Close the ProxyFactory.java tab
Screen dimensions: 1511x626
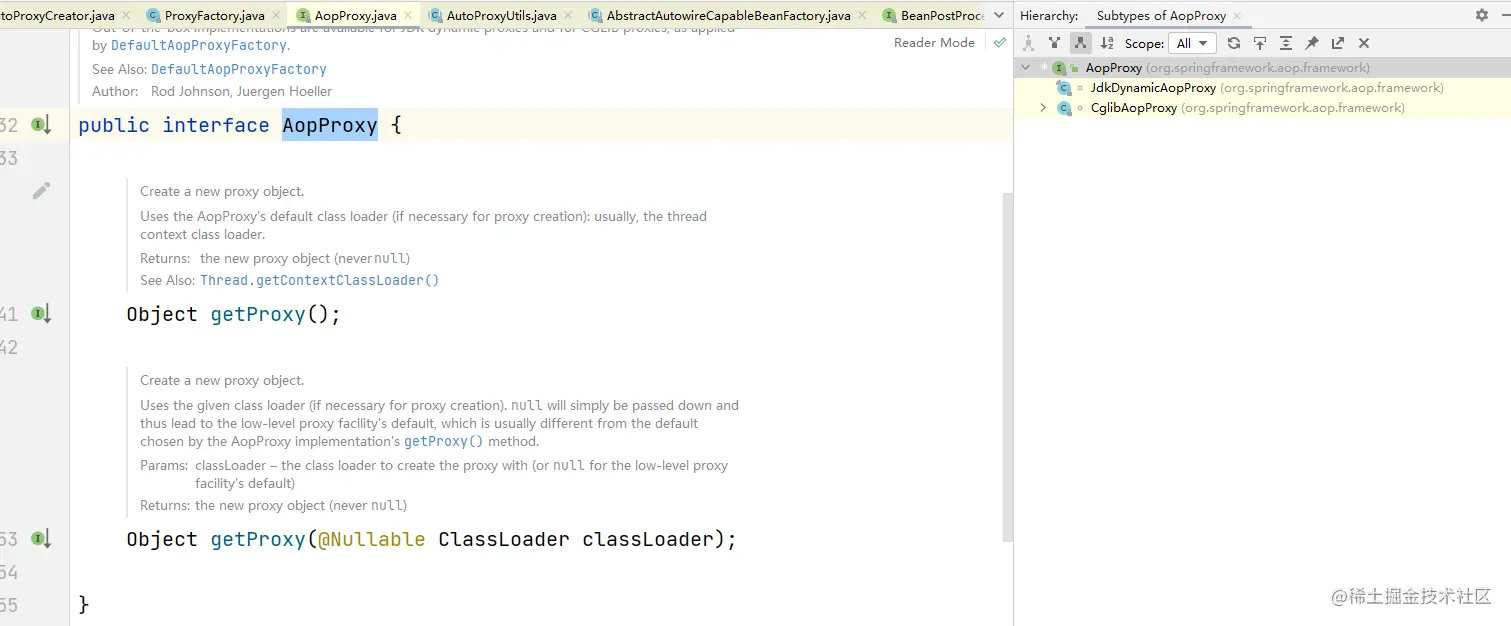tap(276, 16)
